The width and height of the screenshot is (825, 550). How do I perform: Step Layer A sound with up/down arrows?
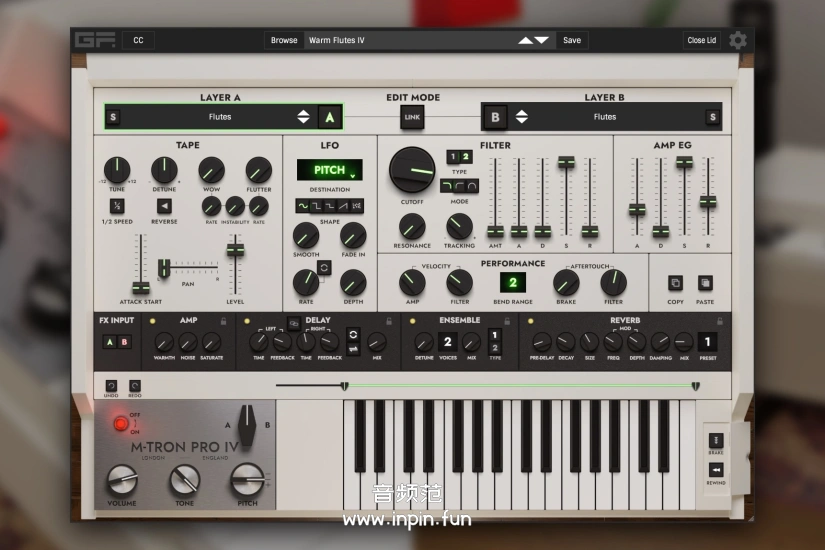[x=303, y=117]
